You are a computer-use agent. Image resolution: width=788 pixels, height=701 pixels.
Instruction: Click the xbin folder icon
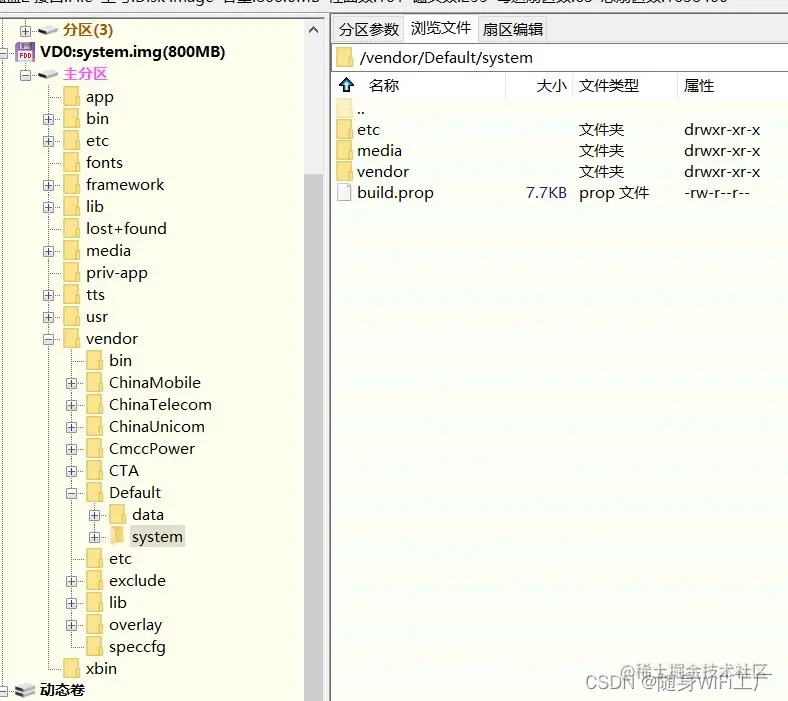coord(71,668)
